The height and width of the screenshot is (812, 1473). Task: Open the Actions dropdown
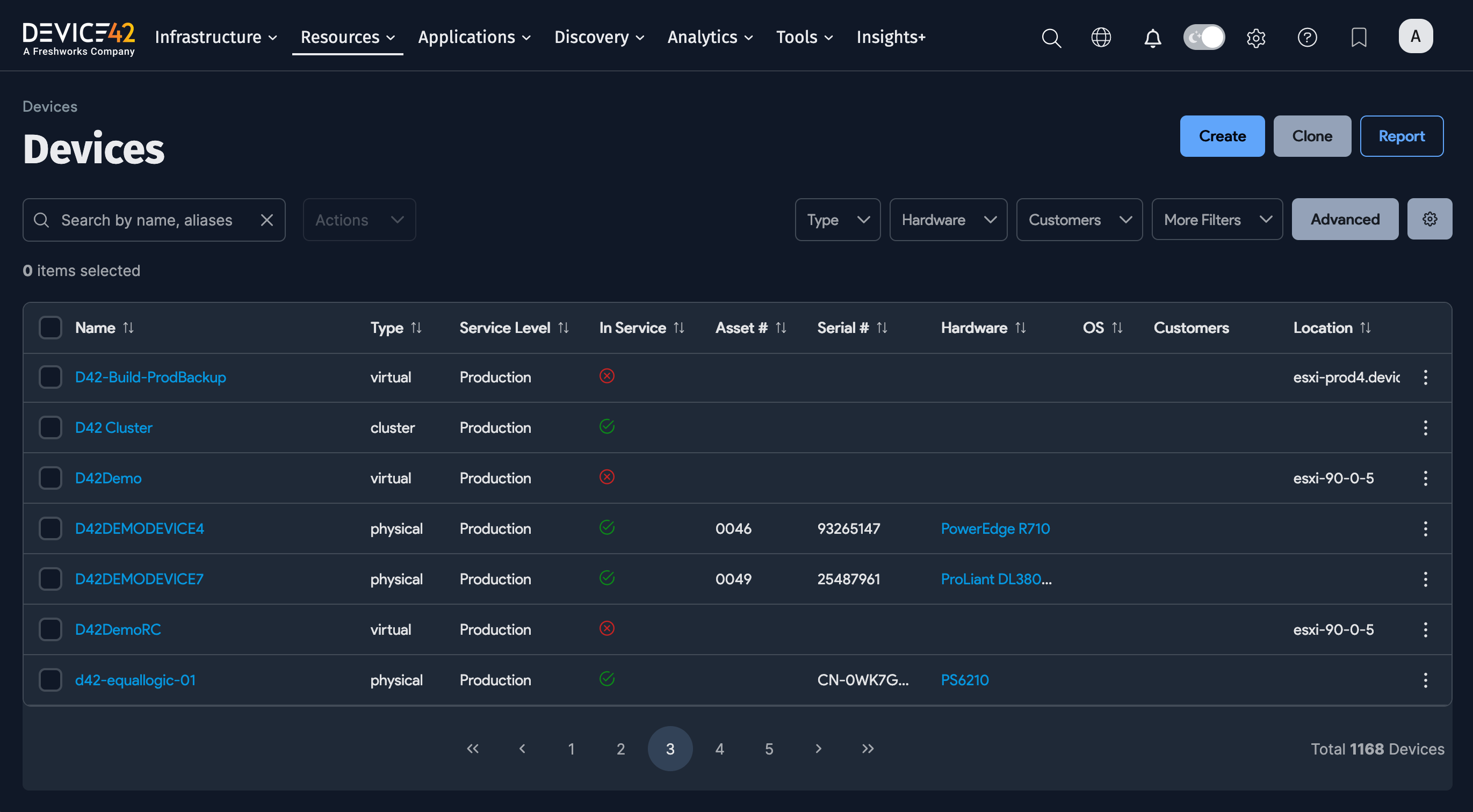pyautogui.click(x=358, y=219)
